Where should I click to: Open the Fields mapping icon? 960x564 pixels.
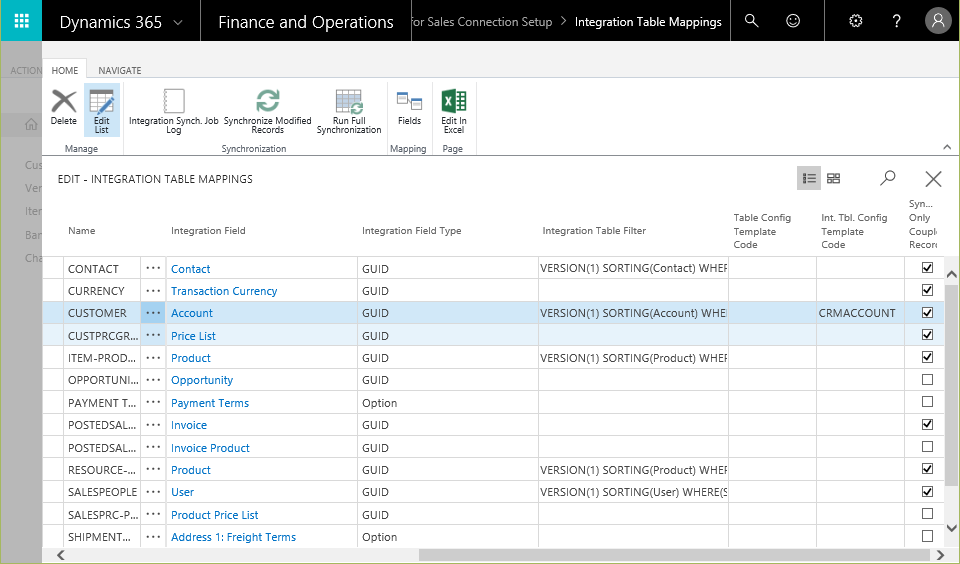pyautogui.click(x=410, y=108)
